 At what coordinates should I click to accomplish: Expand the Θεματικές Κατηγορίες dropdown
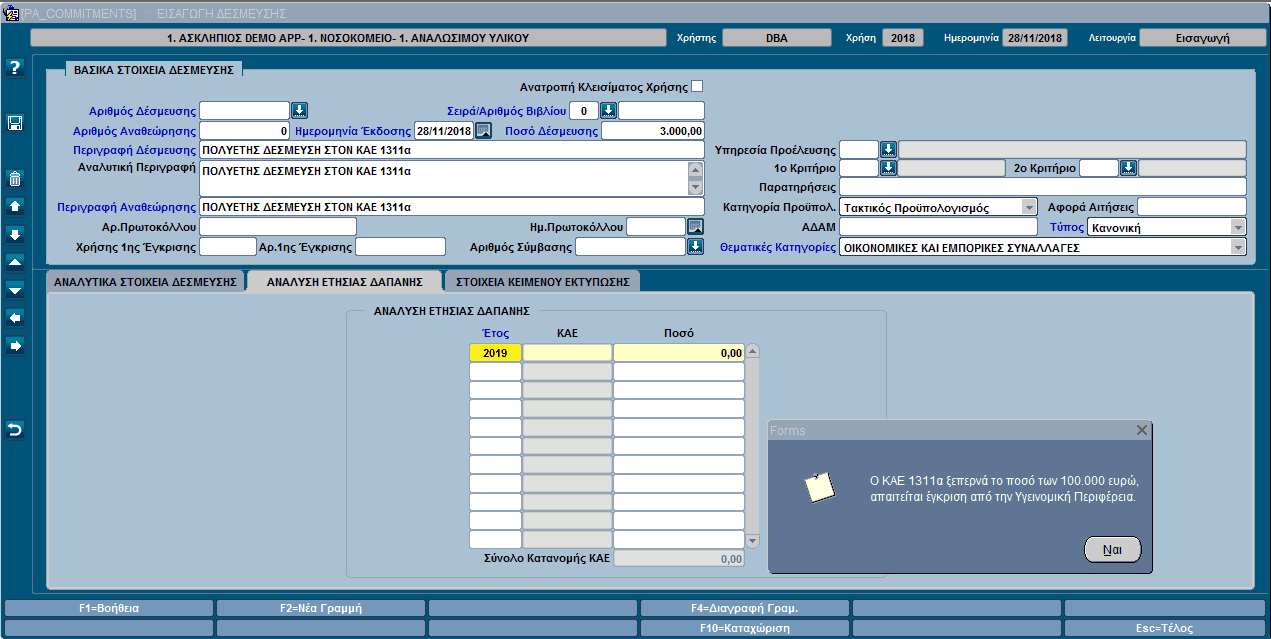click(x=1238, y=246)
